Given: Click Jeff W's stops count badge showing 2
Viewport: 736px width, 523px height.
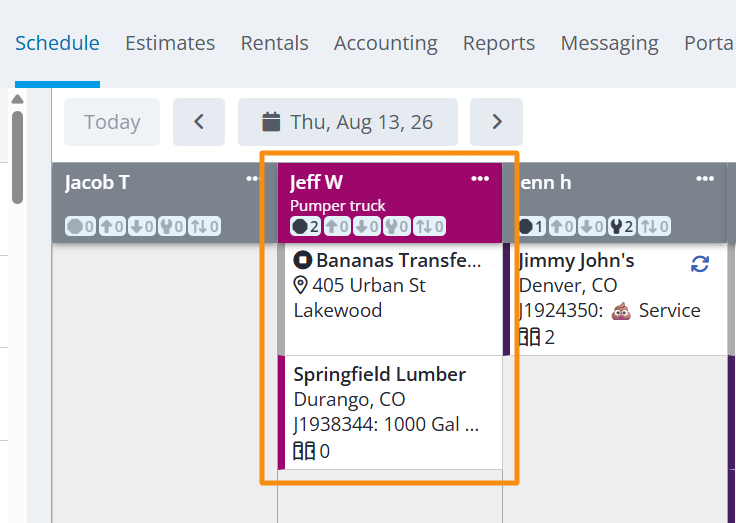Looking at the screenshot, I should coord(306,227).
